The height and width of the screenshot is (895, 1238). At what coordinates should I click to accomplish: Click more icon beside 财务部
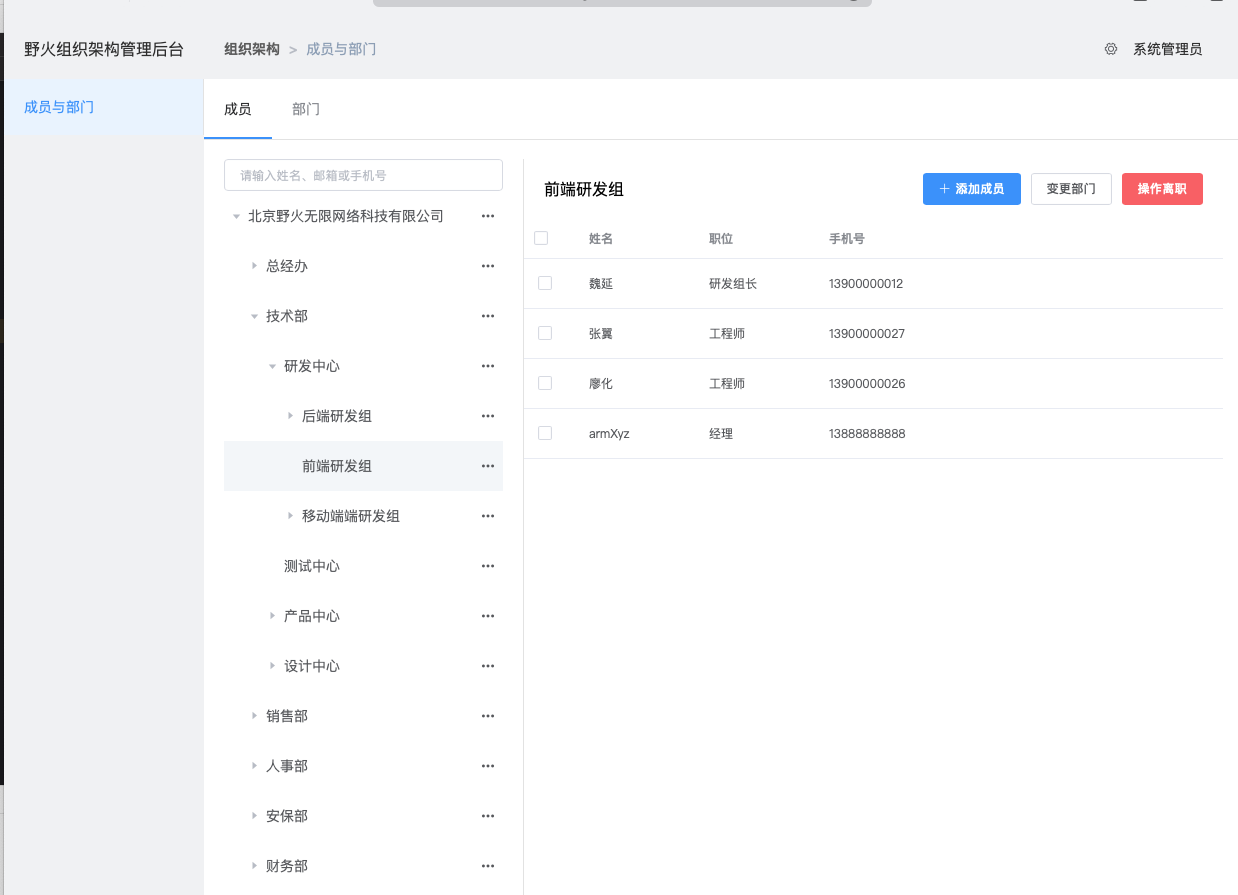coord(488,866)
